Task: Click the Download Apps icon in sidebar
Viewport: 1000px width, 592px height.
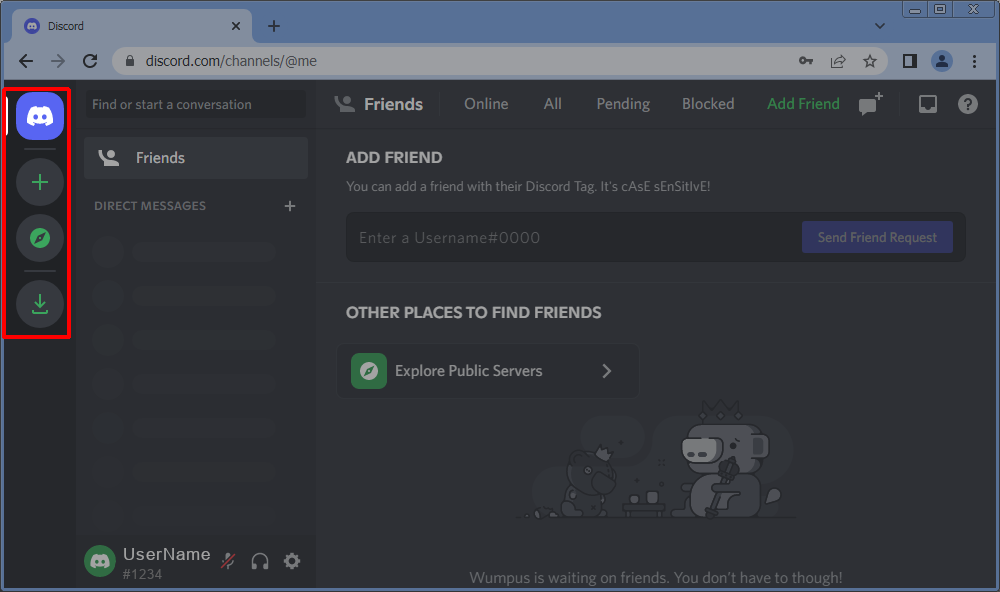Action: (40, 304)
